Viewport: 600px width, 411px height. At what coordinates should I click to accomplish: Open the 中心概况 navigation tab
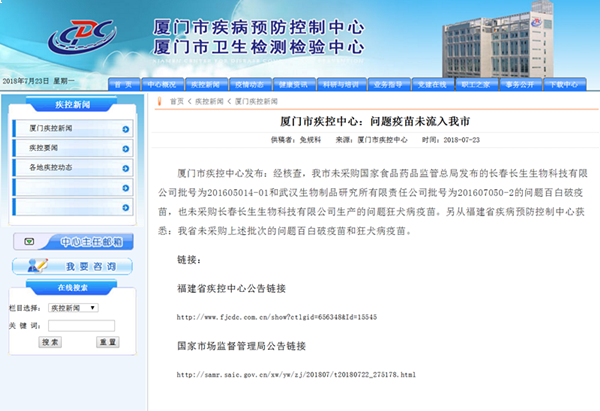(x=162, y=84)
